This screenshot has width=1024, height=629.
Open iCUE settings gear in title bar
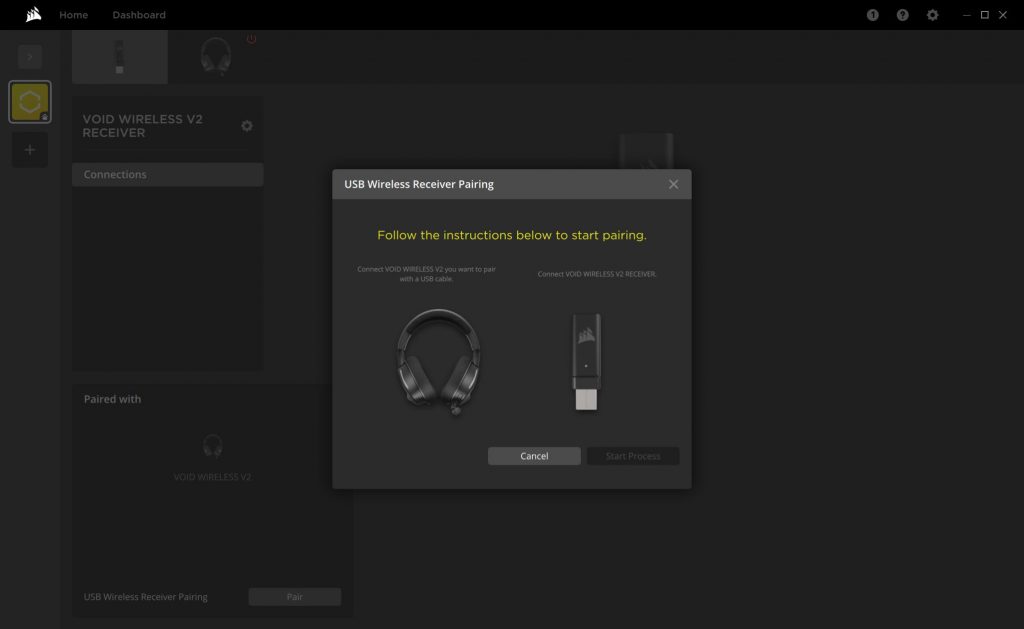pos(933,15)
